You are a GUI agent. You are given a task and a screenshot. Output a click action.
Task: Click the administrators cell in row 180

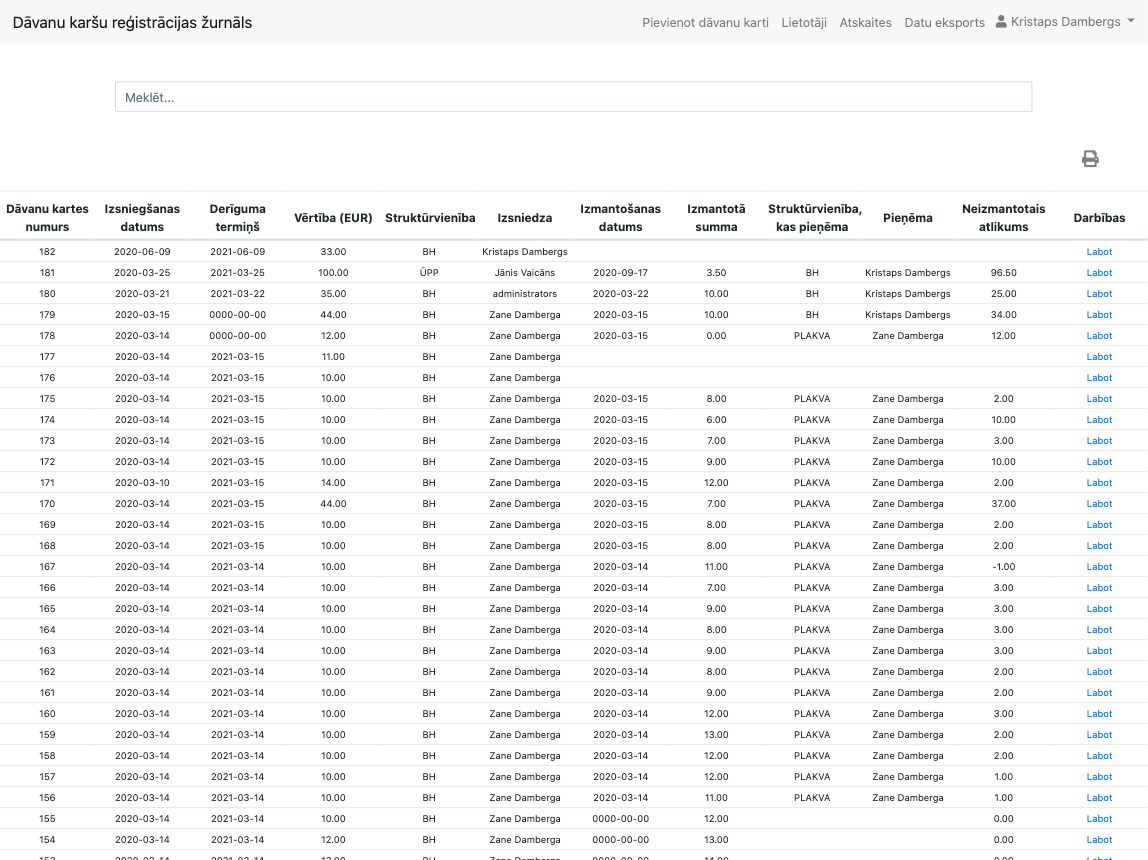click(x=525, y=293)
